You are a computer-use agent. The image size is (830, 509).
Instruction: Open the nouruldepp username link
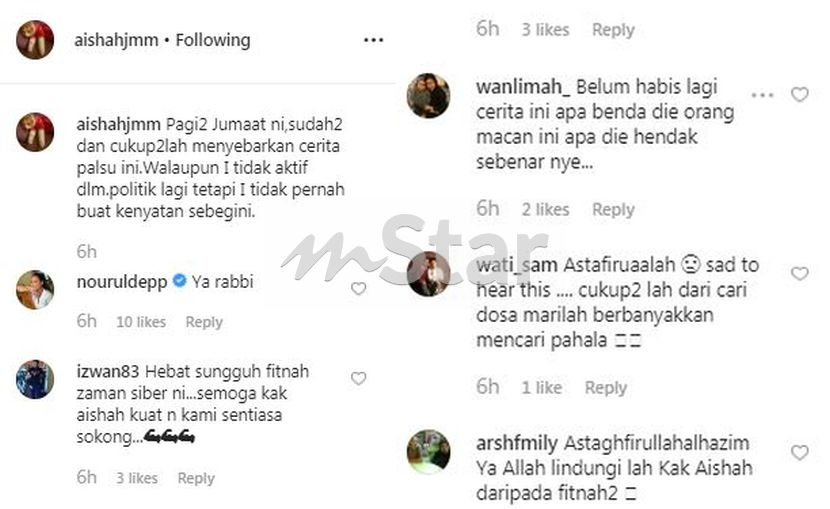pos(122,281)
